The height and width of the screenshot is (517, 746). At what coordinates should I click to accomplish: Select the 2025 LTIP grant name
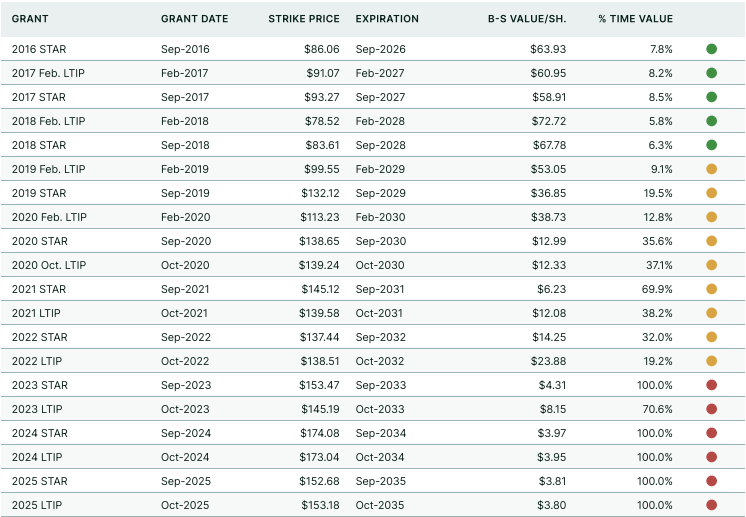pos(37,505)
